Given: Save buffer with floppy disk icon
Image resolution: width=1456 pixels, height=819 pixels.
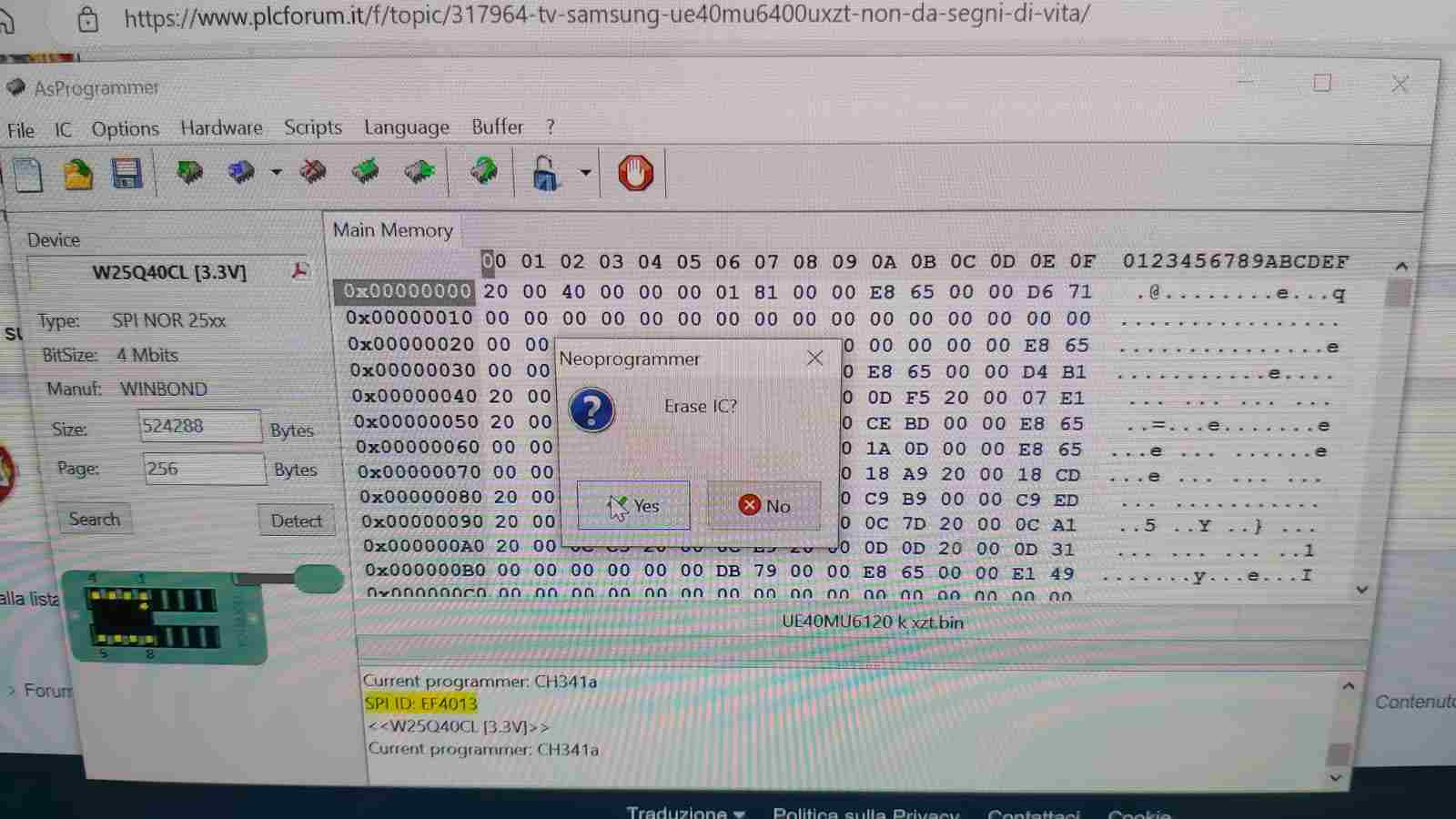Looking at the screenshot, I should click(x=127, y=173).
